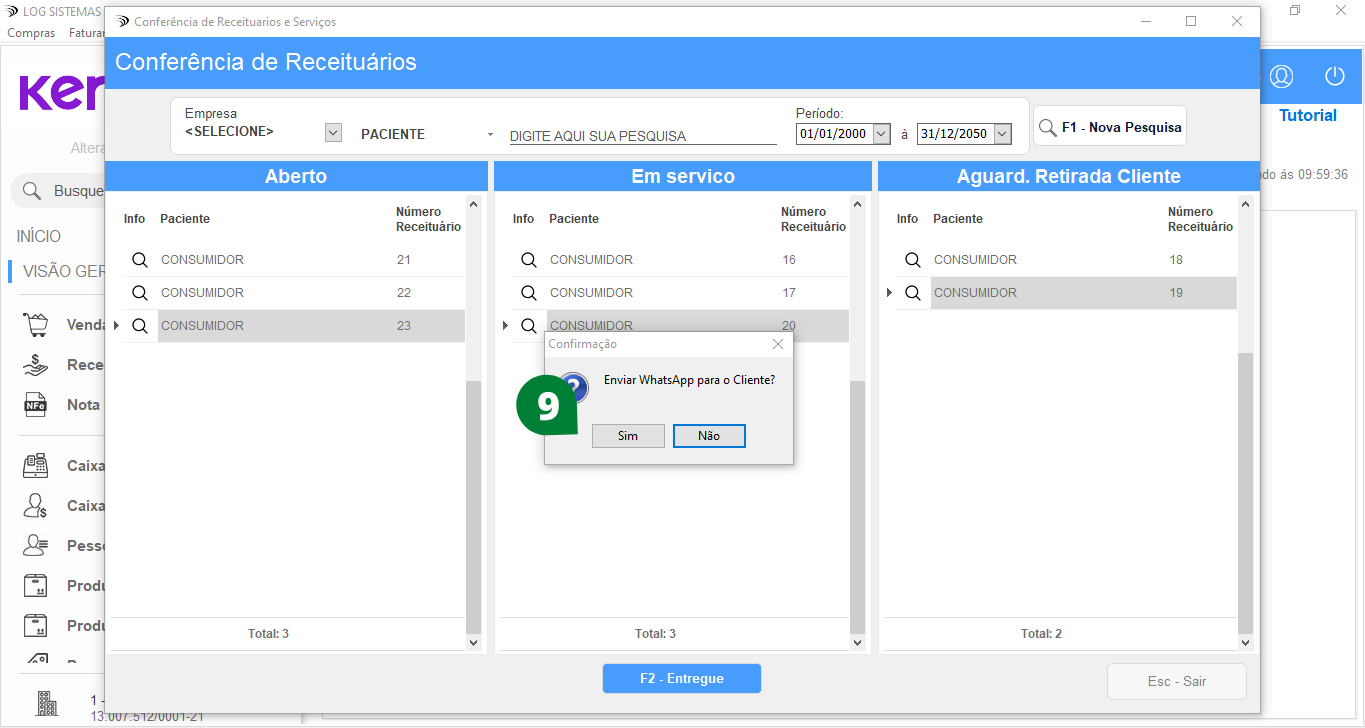Click shopping cart Vendas icon in sidebar
The width and height of the screenshot is (1365, 728).
click(x=36, y=325)
